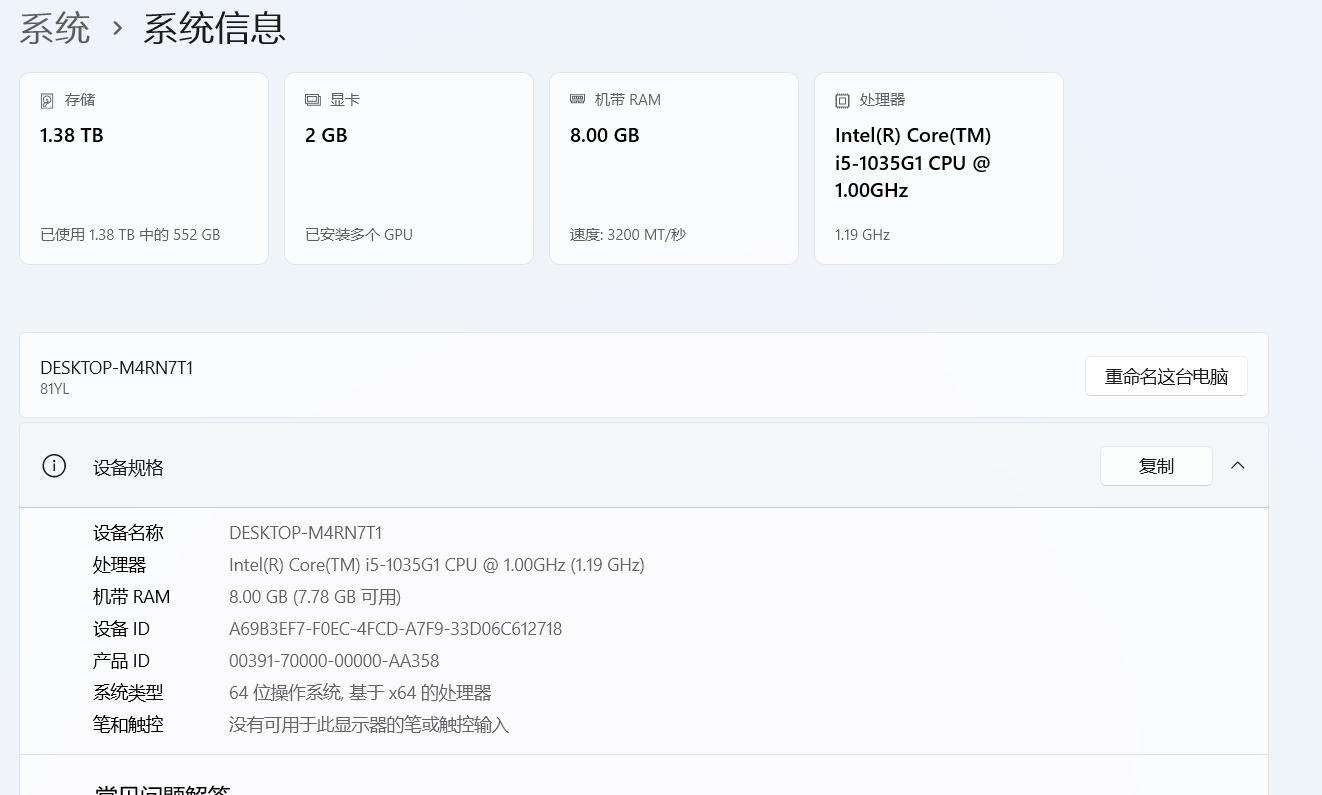Click the DESKTOP-M4RN7T1 computer name header
The height and width of the screenshot is (795, 1322).
click(117, 368)
